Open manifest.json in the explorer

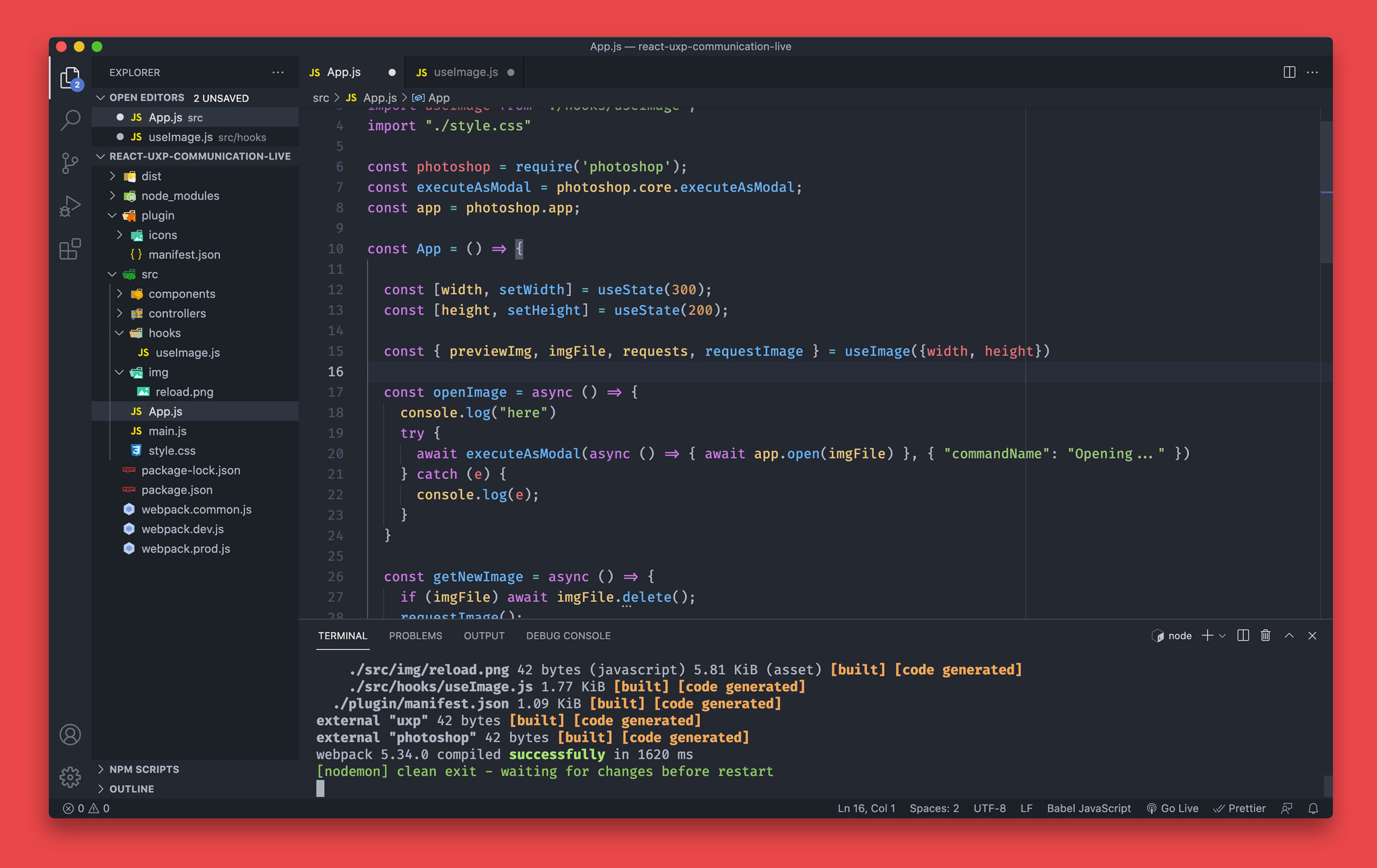pyautogui.click(x=184, y=254)
